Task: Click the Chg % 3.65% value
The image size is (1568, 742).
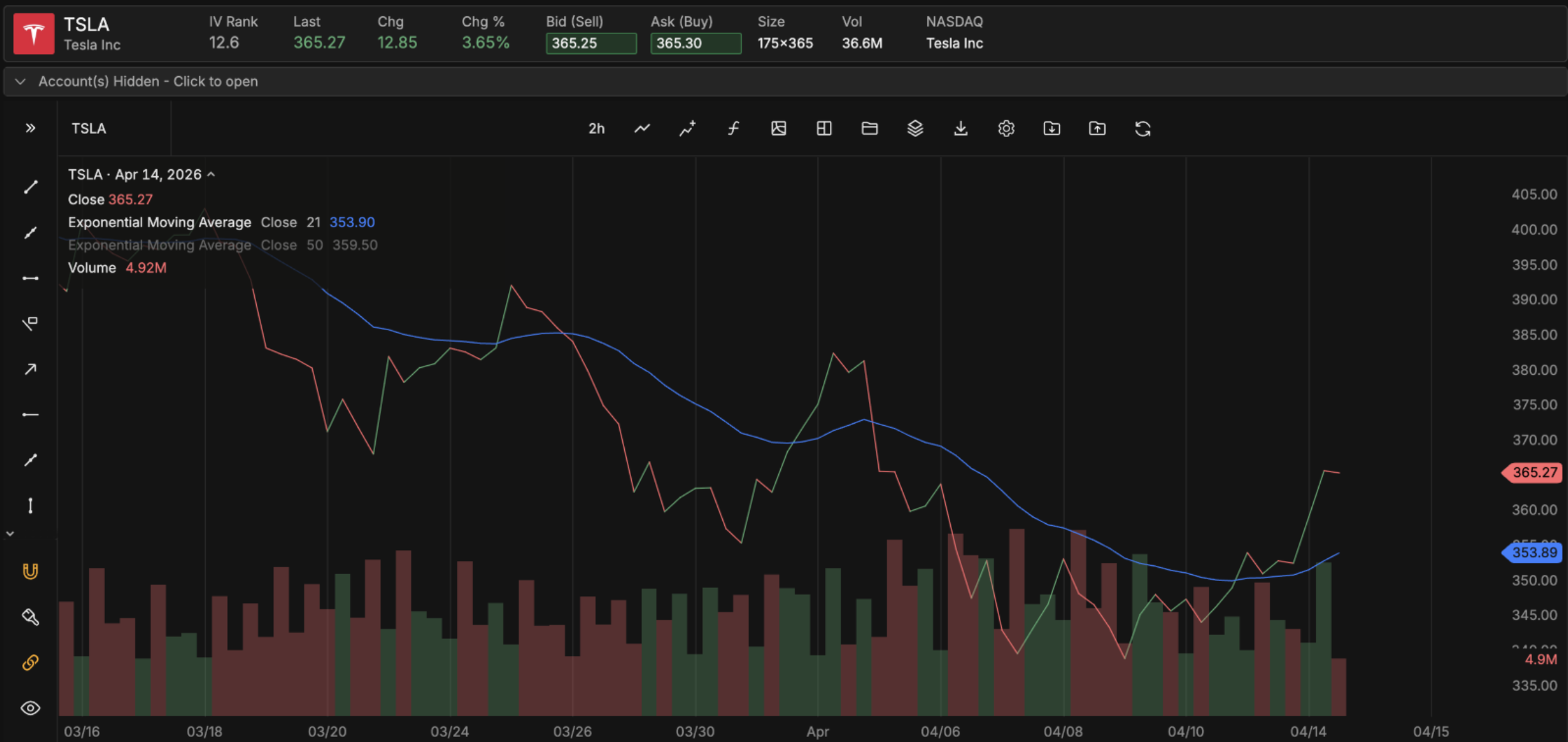Action: click(485, 42)
